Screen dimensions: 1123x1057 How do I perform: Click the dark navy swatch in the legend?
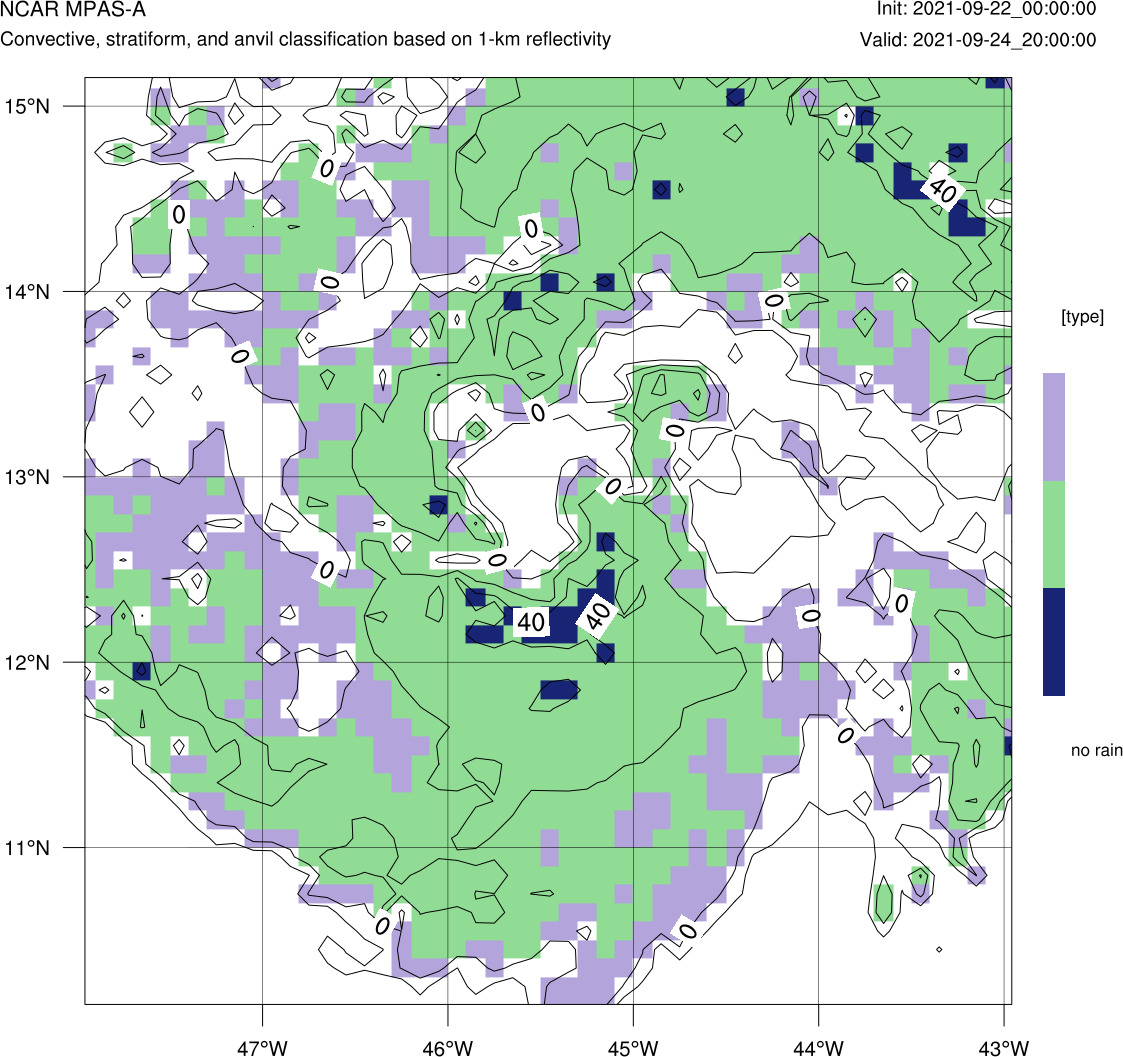(1054, 642)
